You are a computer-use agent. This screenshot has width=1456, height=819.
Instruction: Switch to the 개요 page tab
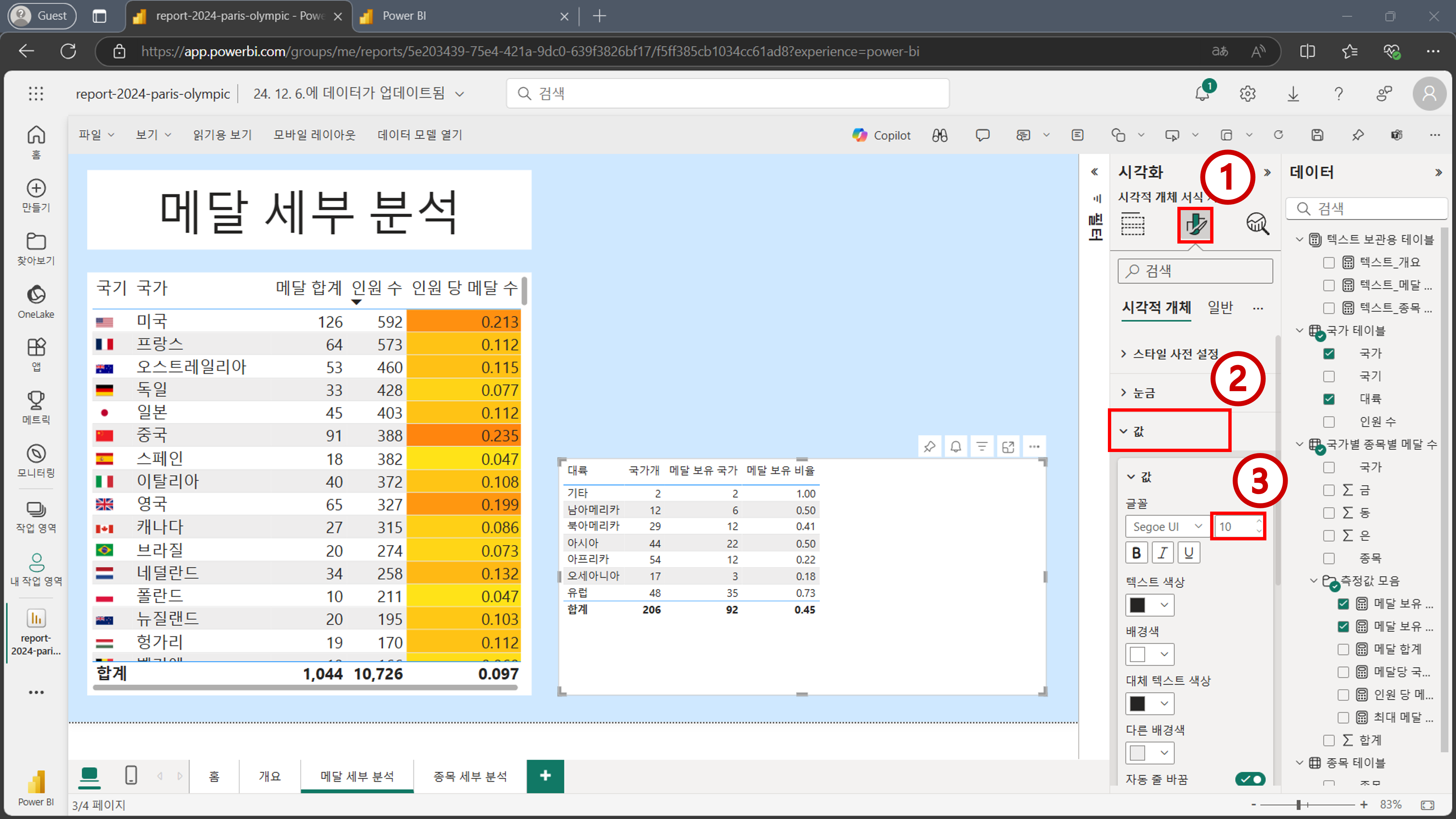tap(270, 776)
